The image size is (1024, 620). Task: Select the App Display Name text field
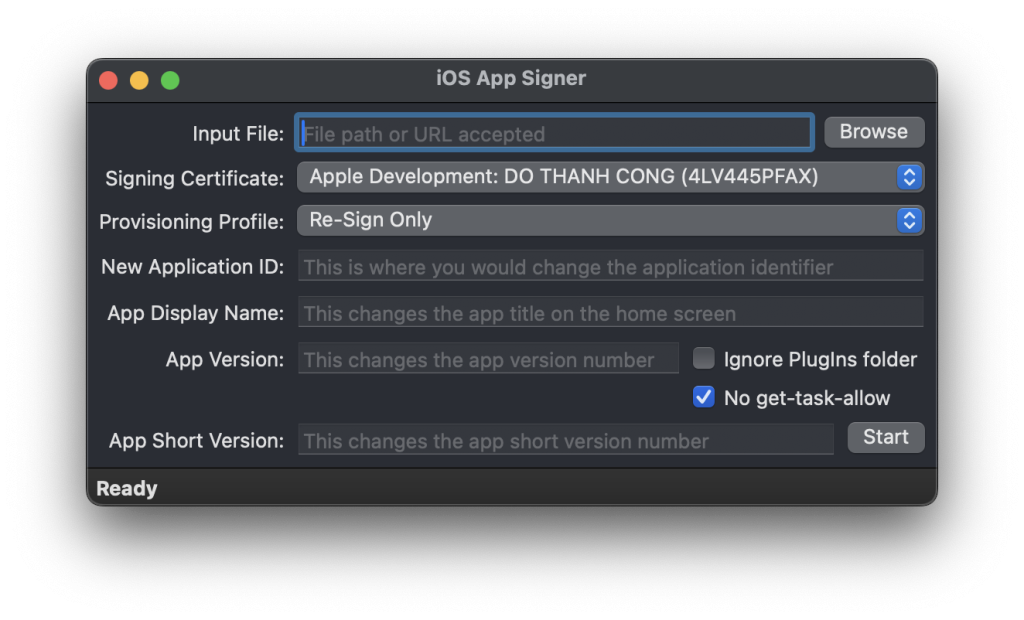(x=610, y=313)
